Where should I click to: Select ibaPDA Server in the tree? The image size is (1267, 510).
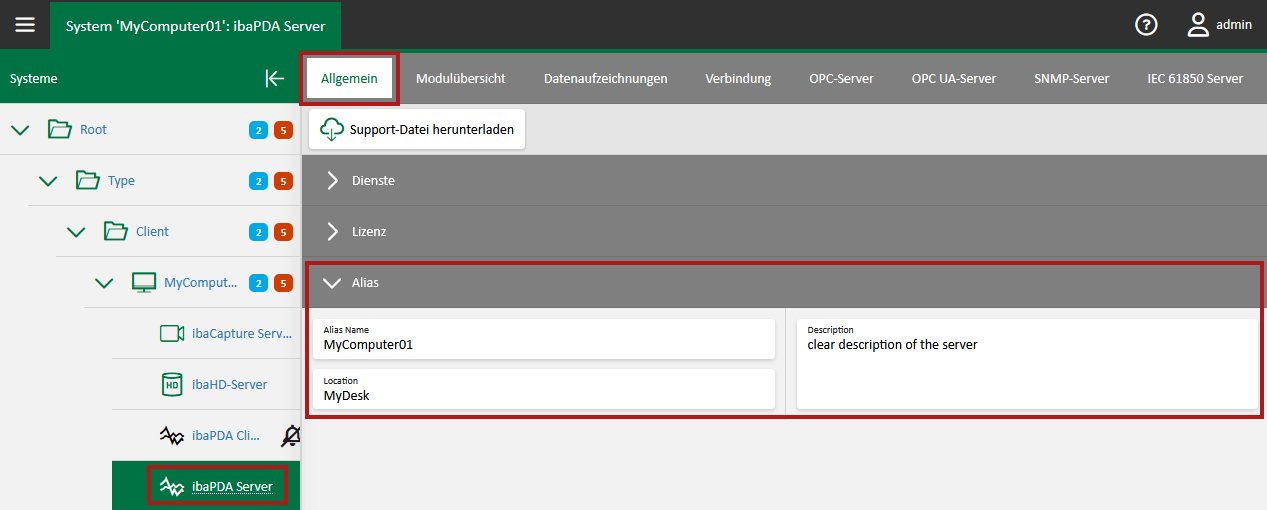(x=232, y=487)
